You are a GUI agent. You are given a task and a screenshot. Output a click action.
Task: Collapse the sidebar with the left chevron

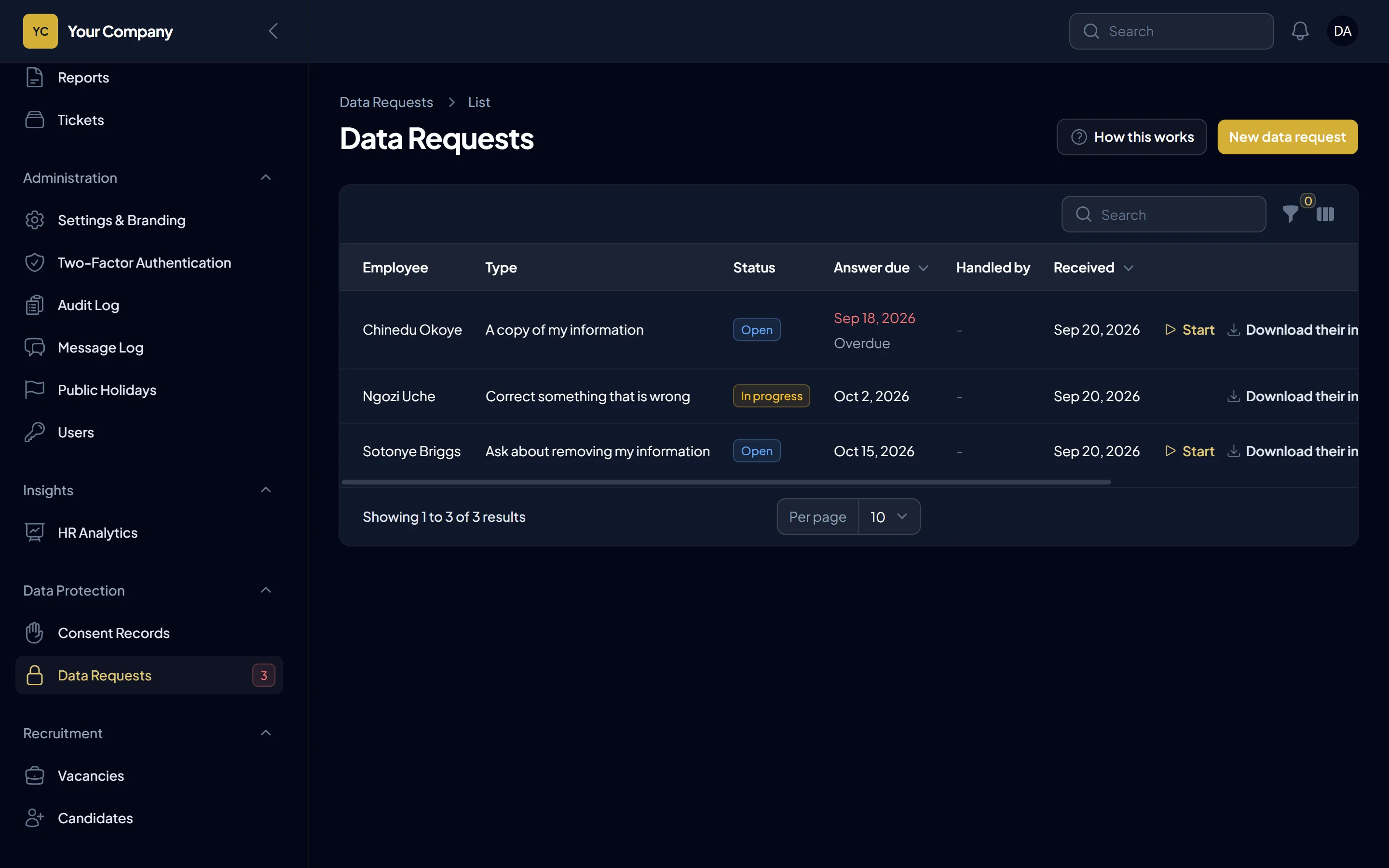tap(273, 31)
